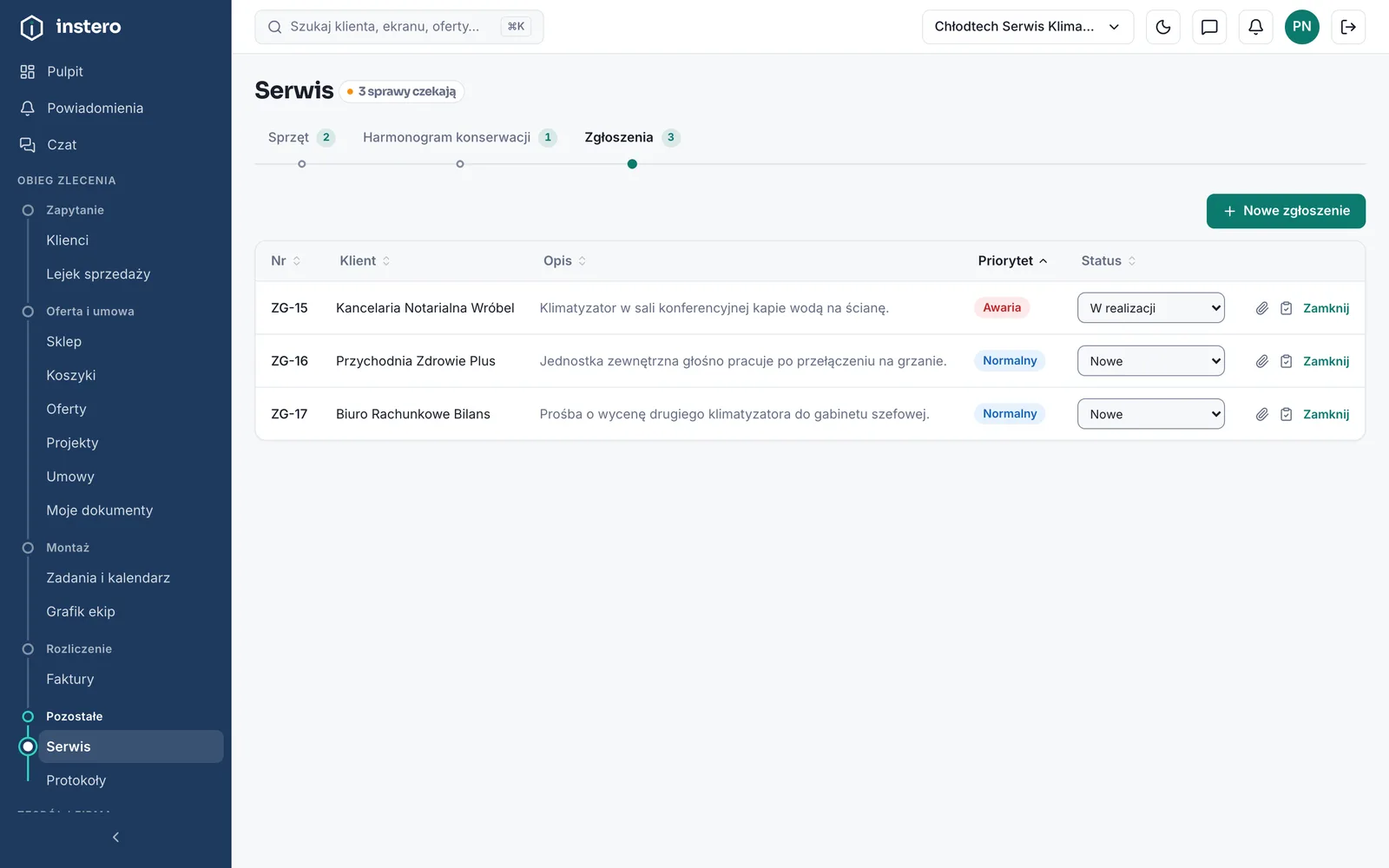Open Powiadomienia in sidebar

tap(115, 108)
